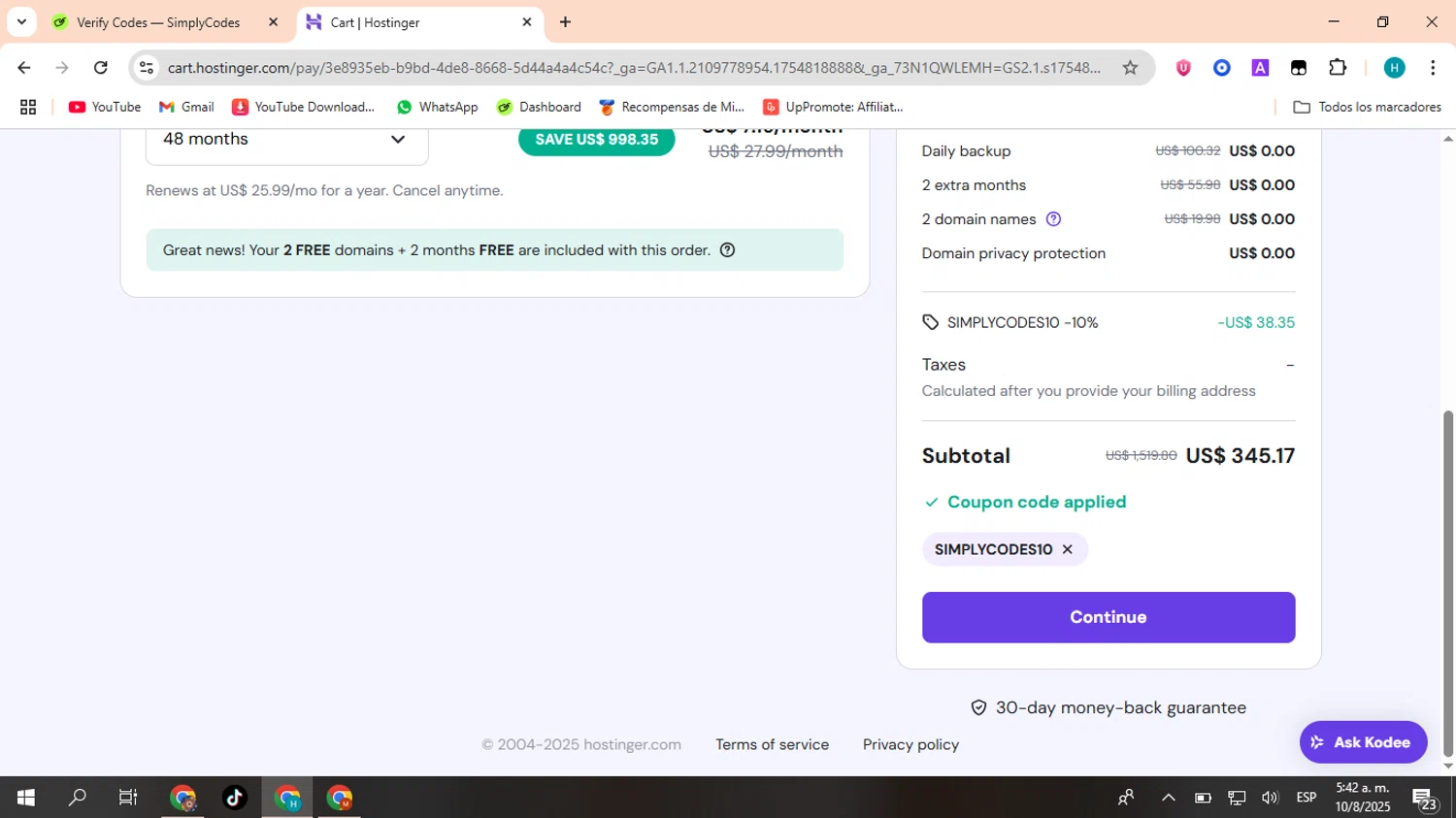Remove the SIMPLYCODES10 coupon with X
This screenshot has width=1456, height=818.
(x=1067, y=549)
